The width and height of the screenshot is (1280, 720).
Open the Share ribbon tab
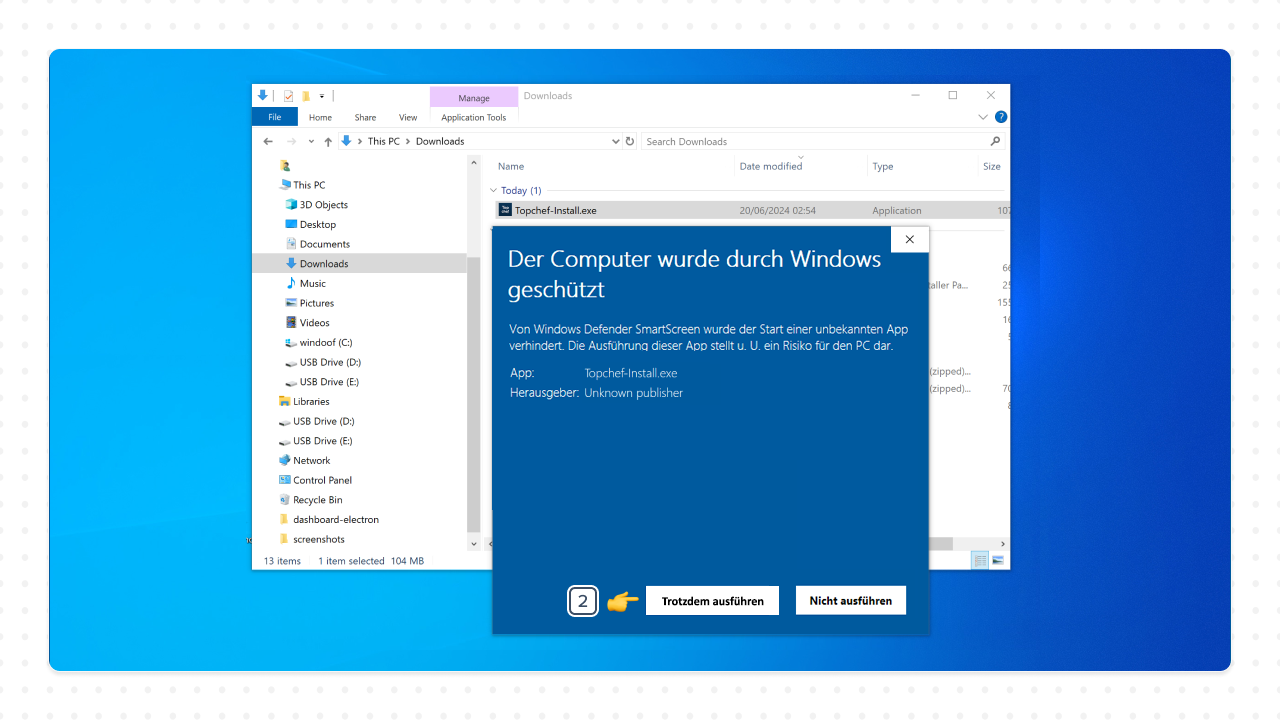coord(365,117)
